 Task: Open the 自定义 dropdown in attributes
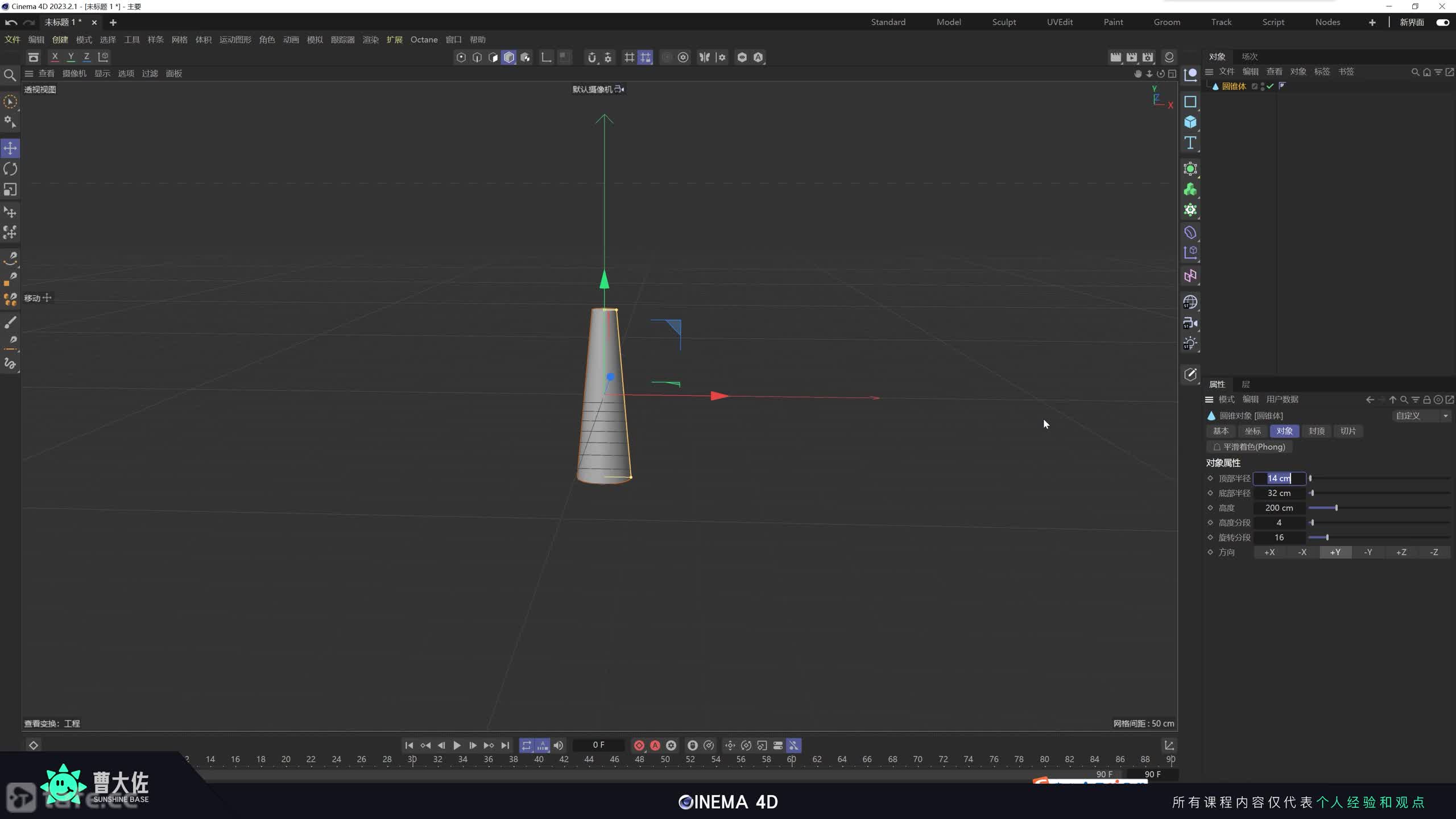(x=1420, y=416)
